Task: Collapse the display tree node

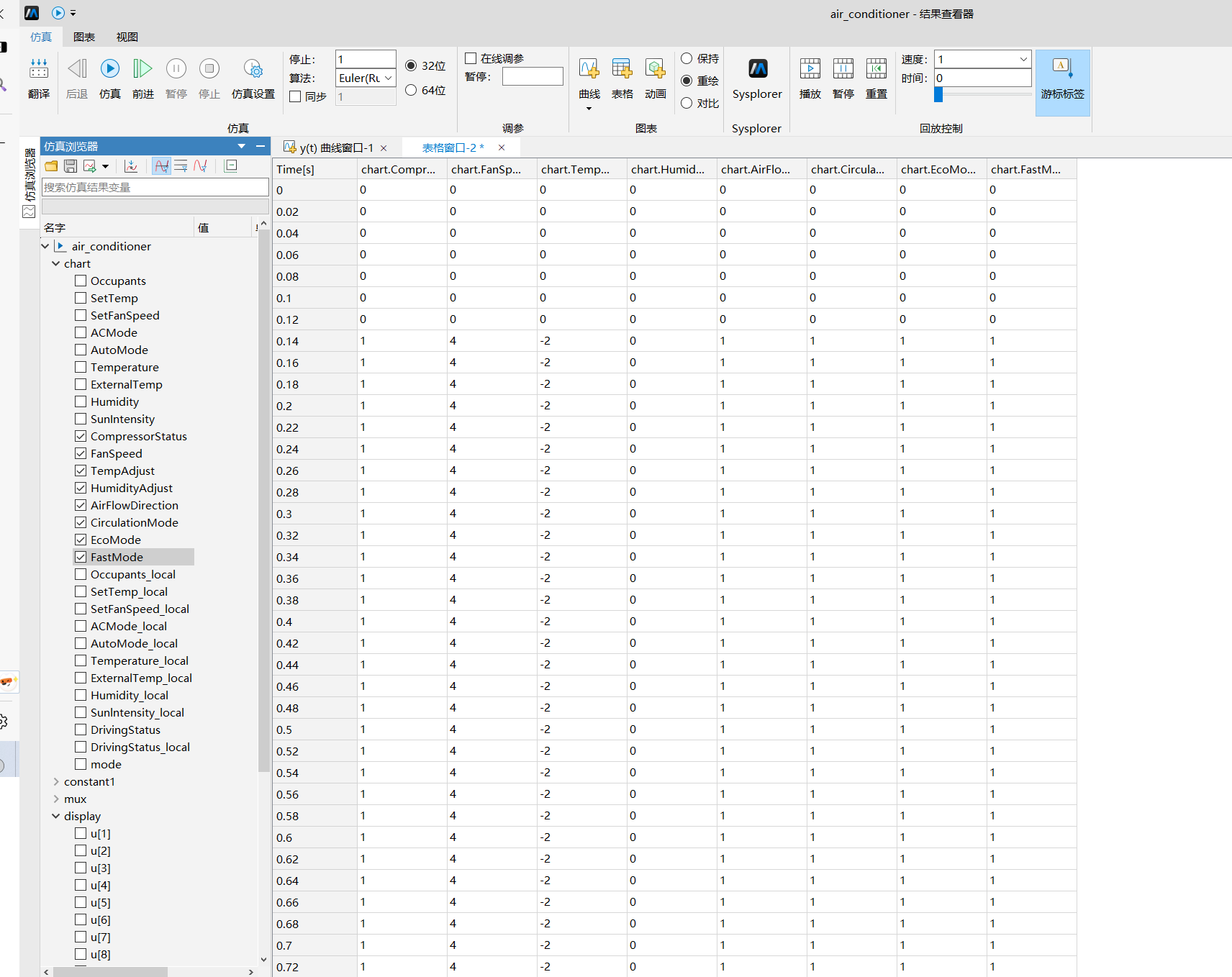Action: tap(56, 816)
